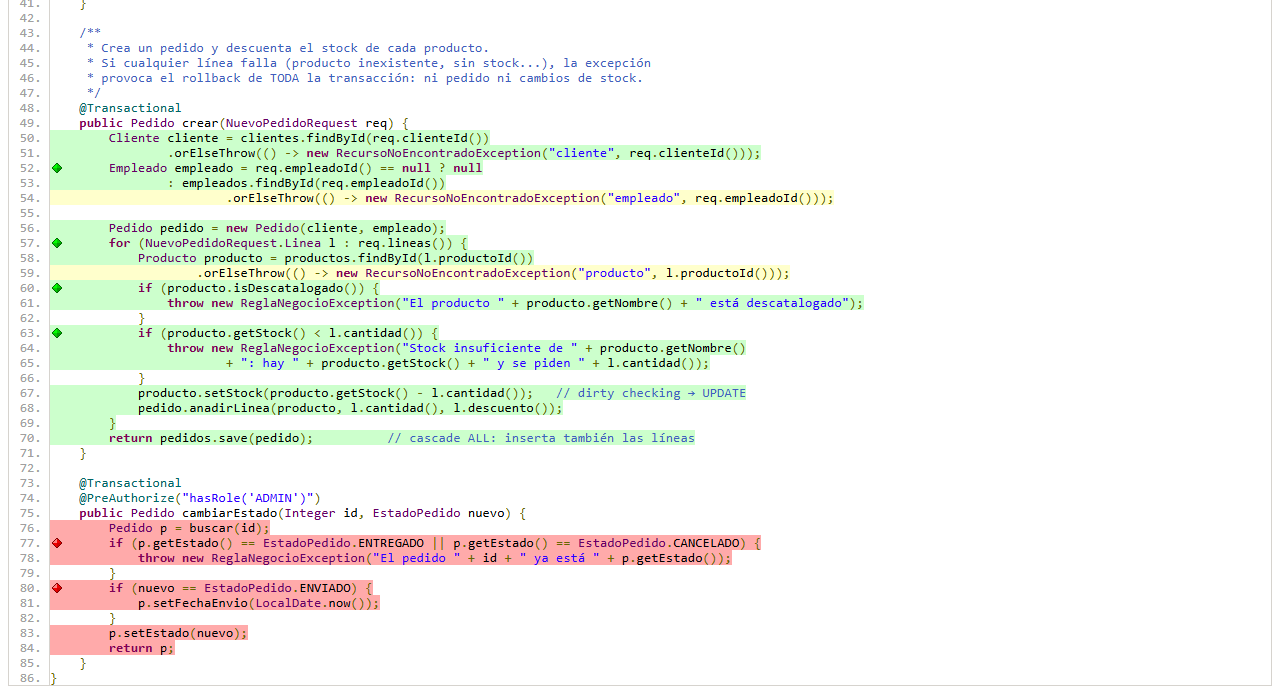This screenshot has height=700, width=1280.
Task: Click the red diamond on line 77
Action: point(57,543)
